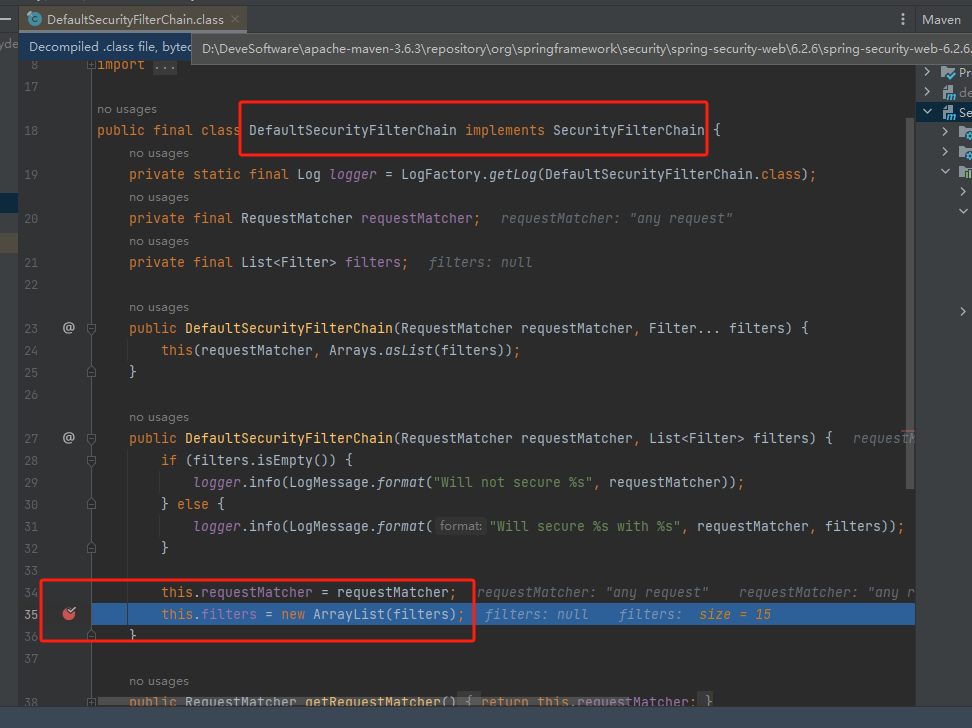Click the bar-chart folder icon in Maven panel
Viewport: 972px width, 728px height.
pos(967,171)
